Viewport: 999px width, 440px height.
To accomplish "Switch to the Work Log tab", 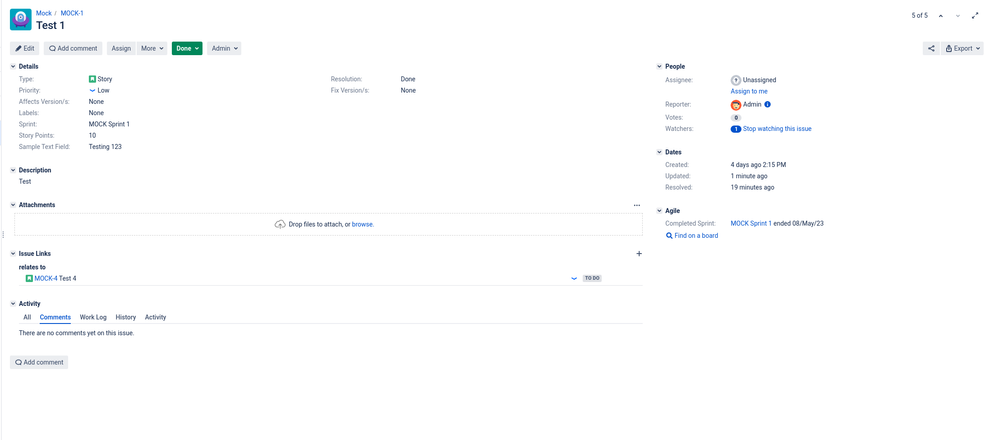I will pos(93,317).
